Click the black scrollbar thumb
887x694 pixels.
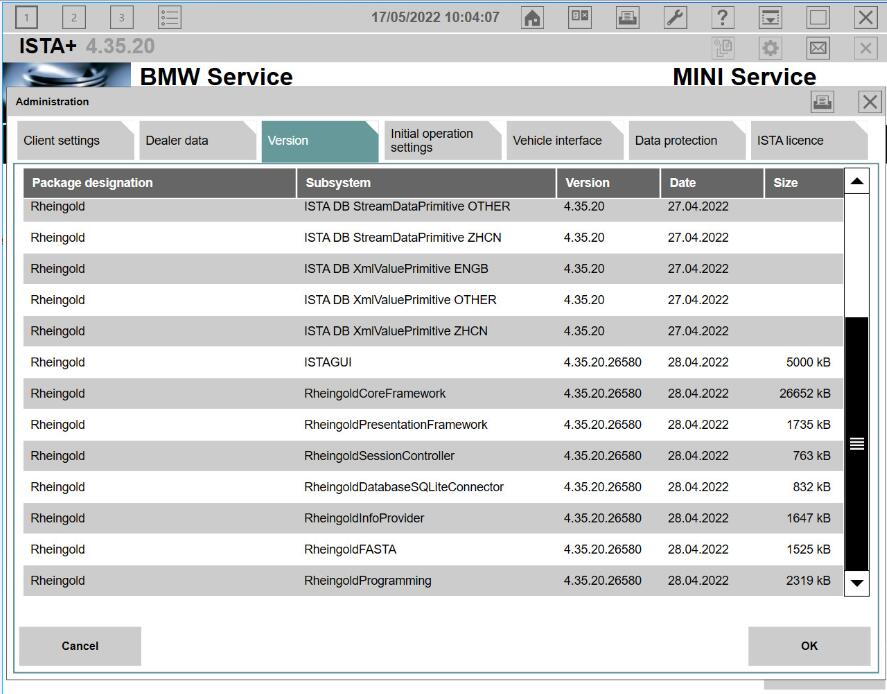pos(856,444)
